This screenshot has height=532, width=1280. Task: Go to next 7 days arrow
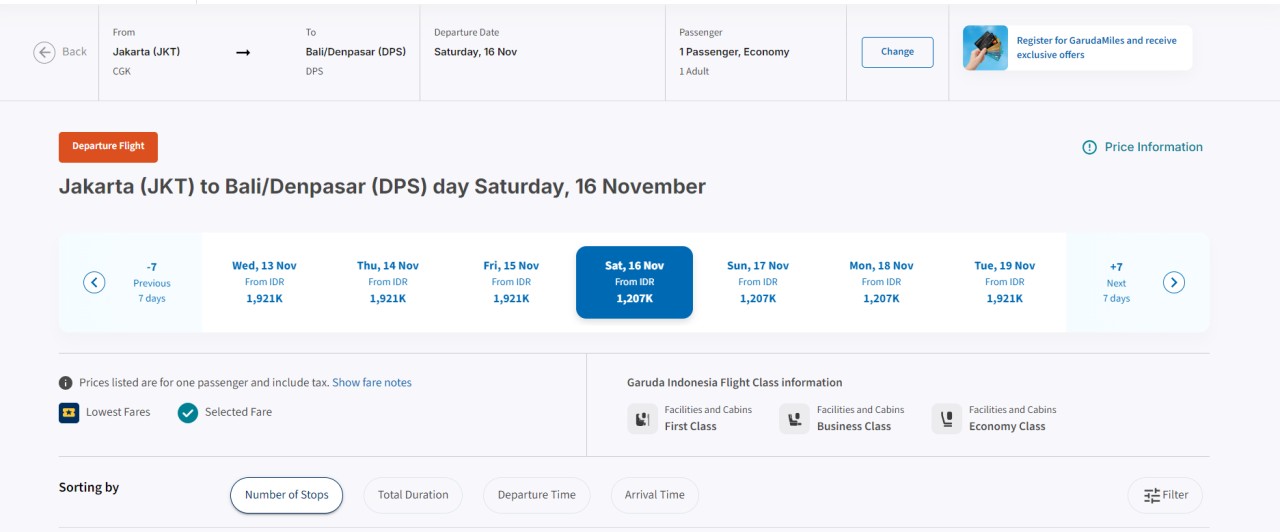click(1174, 282)
